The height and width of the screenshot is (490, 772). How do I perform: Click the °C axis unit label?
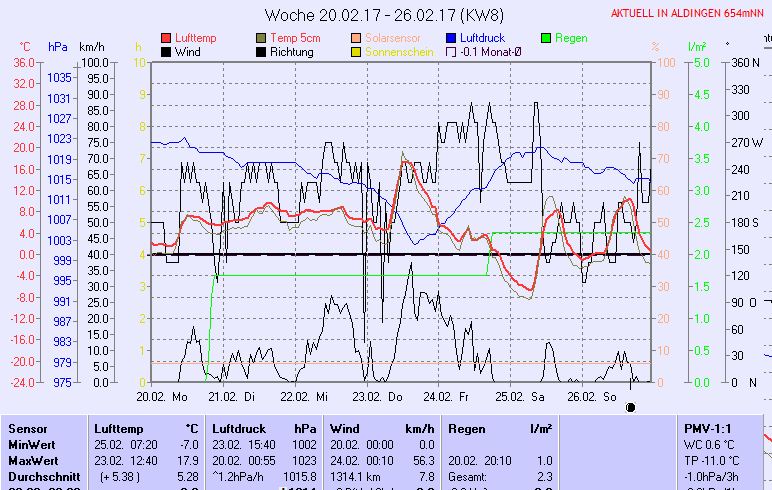(25, 47)
